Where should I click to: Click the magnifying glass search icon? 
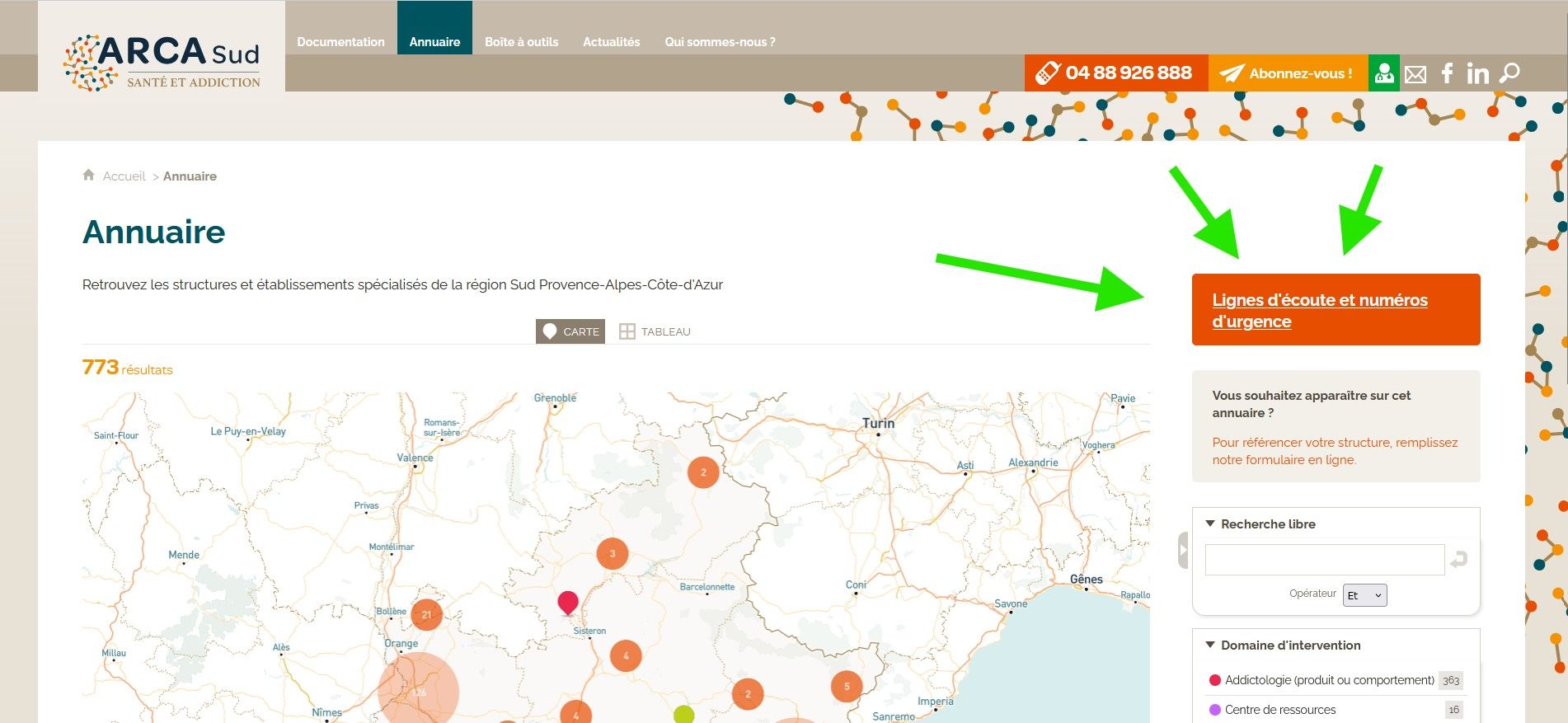[1509, 73]
